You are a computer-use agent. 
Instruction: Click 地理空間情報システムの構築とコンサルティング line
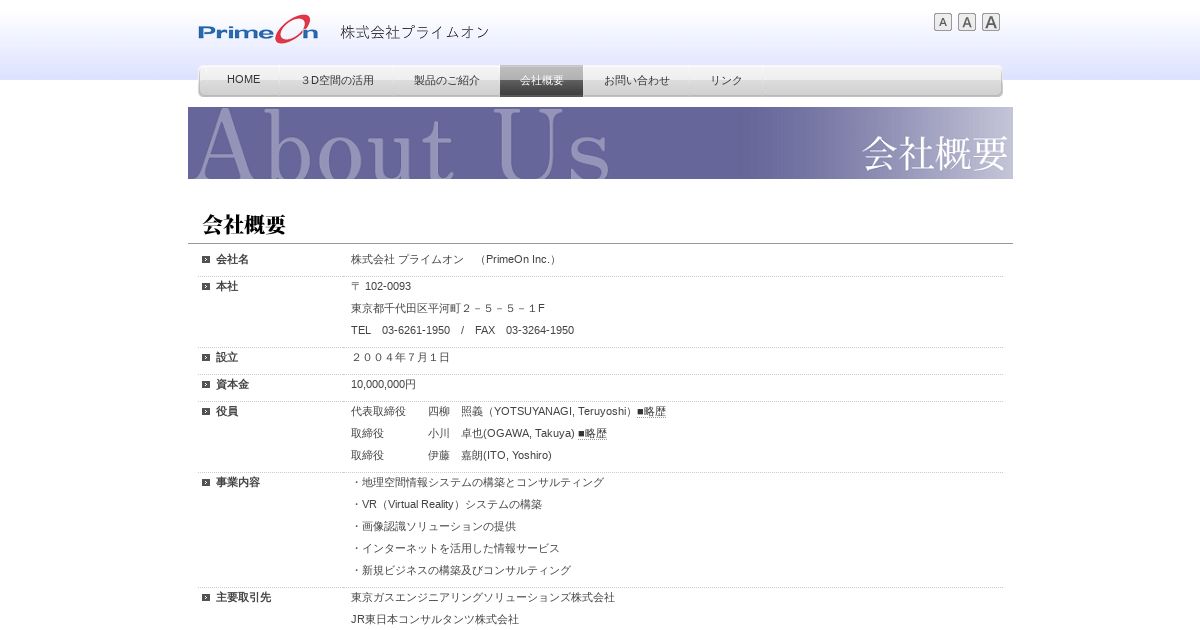pyautogui.click(x=478, y=482)
